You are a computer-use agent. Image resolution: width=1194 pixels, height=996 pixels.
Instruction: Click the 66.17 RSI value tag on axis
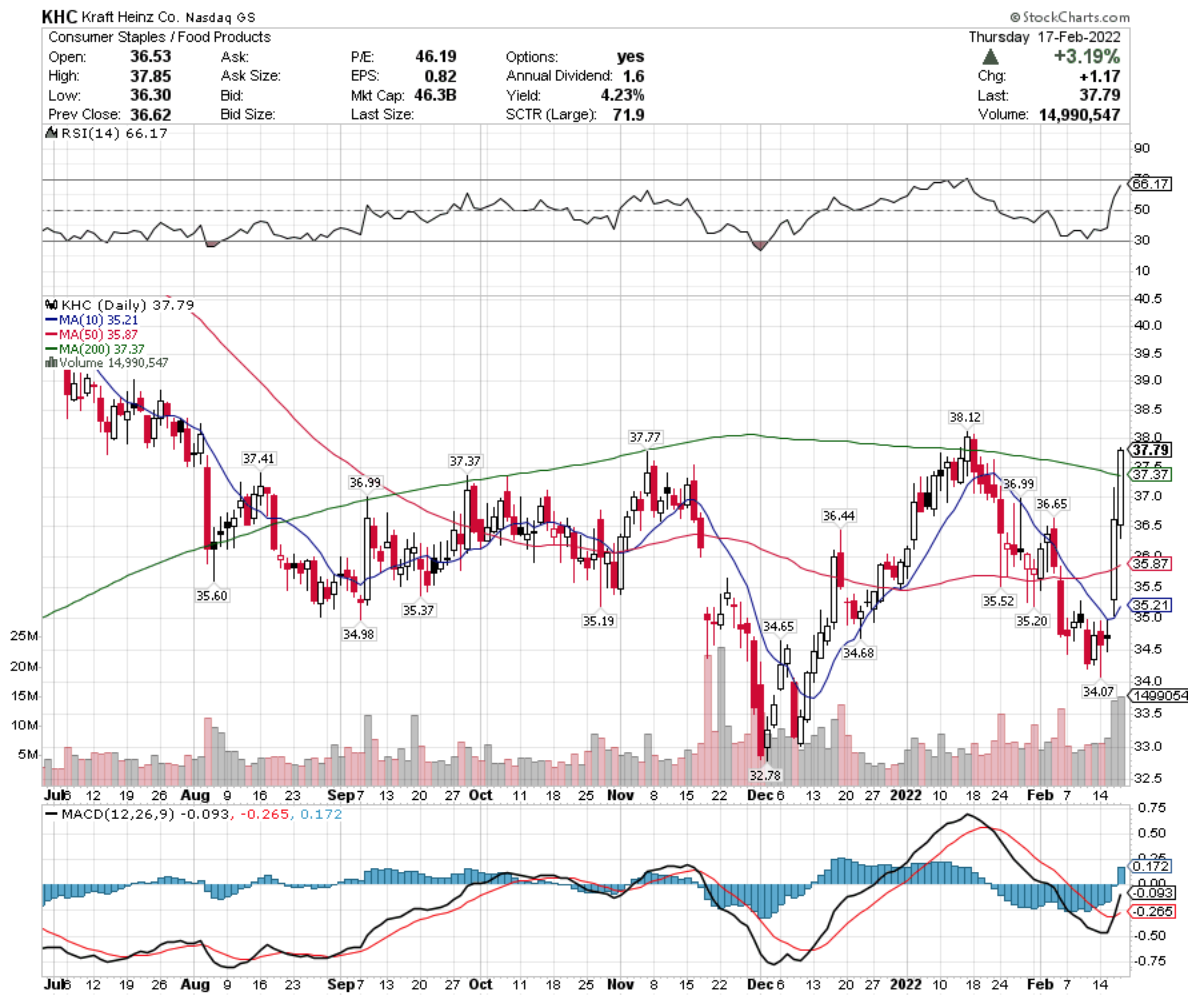point(1150,184)
